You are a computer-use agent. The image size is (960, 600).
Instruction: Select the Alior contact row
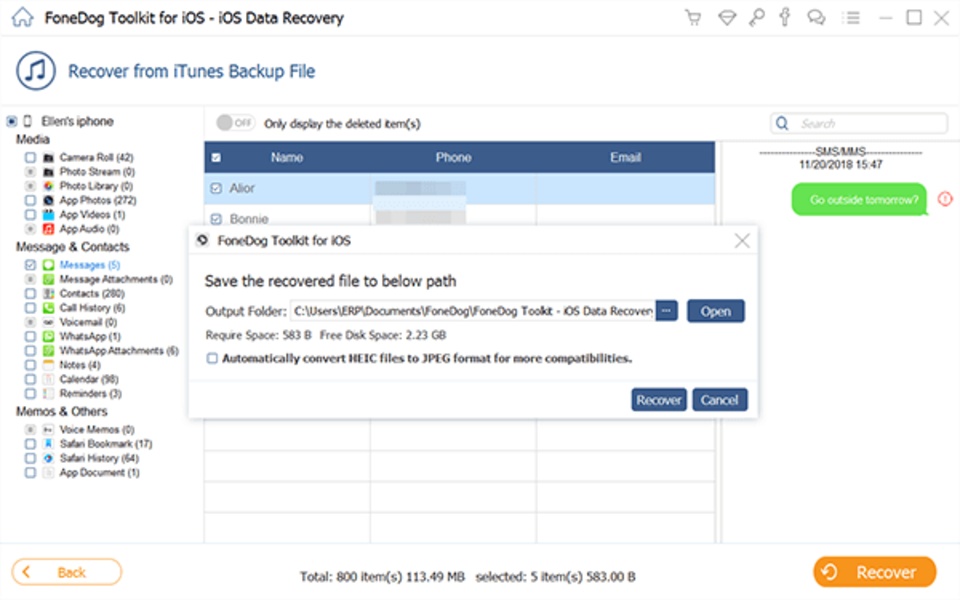tap(459, 188)
